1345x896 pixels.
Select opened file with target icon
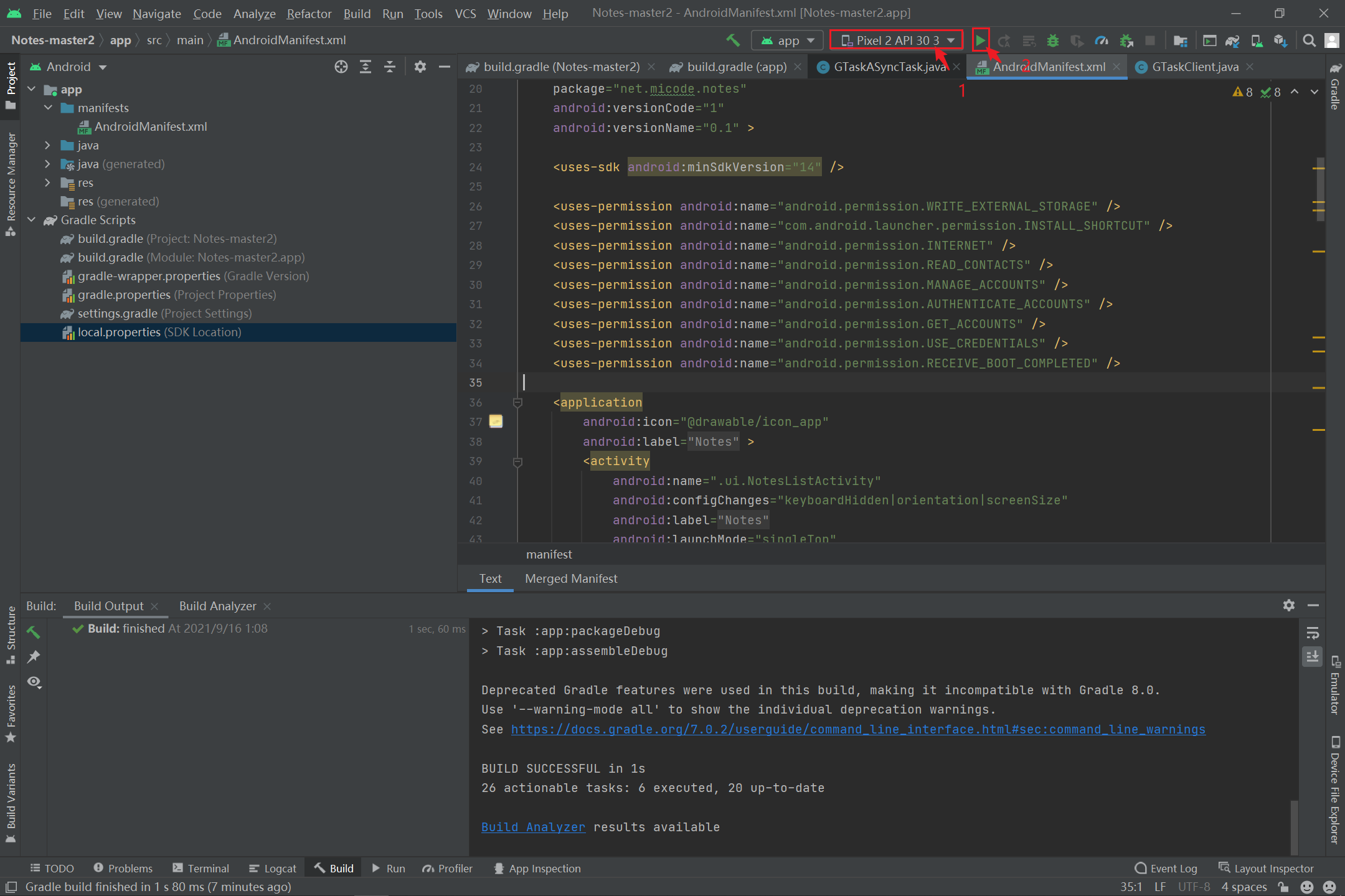point(341,67)
